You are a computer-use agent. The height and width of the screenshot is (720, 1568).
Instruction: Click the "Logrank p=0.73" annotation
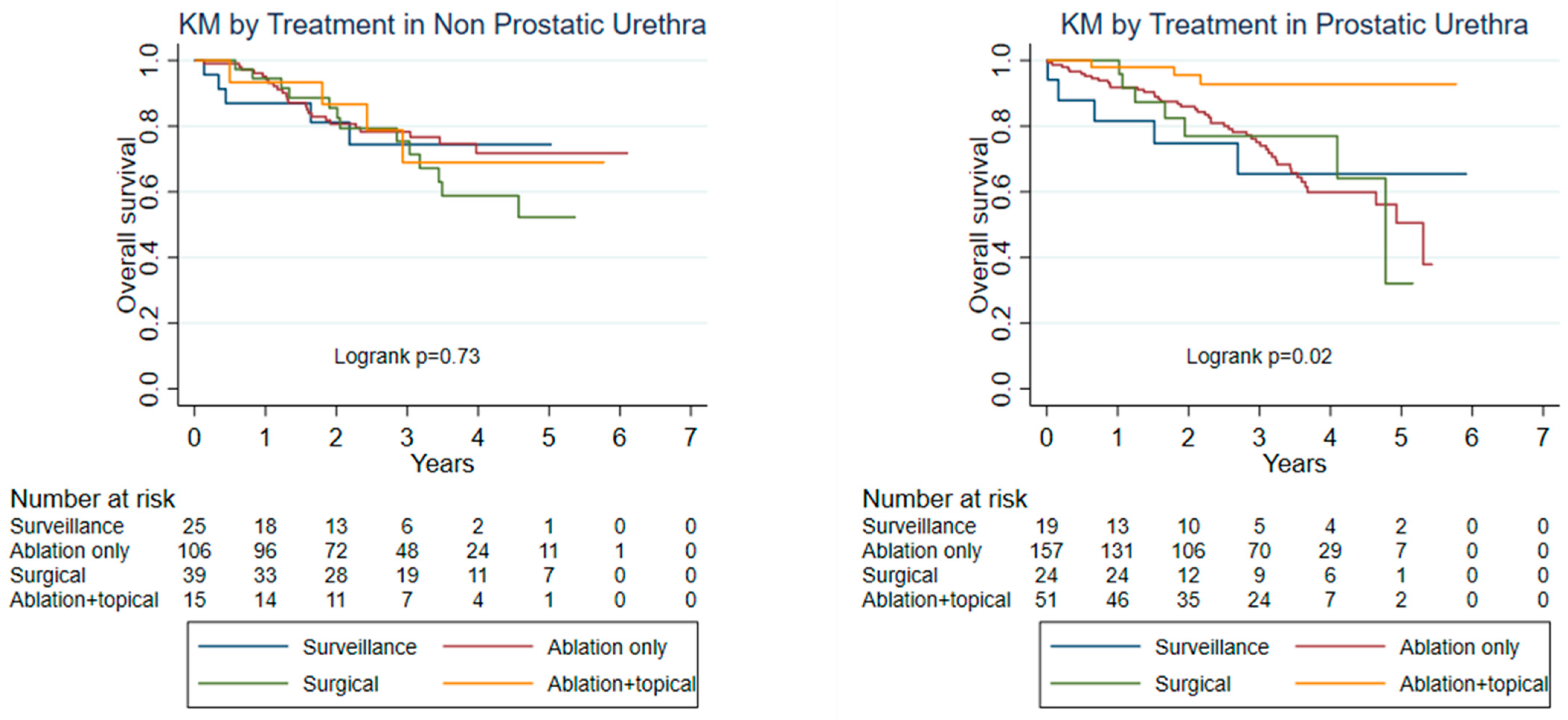coord(407,356)
